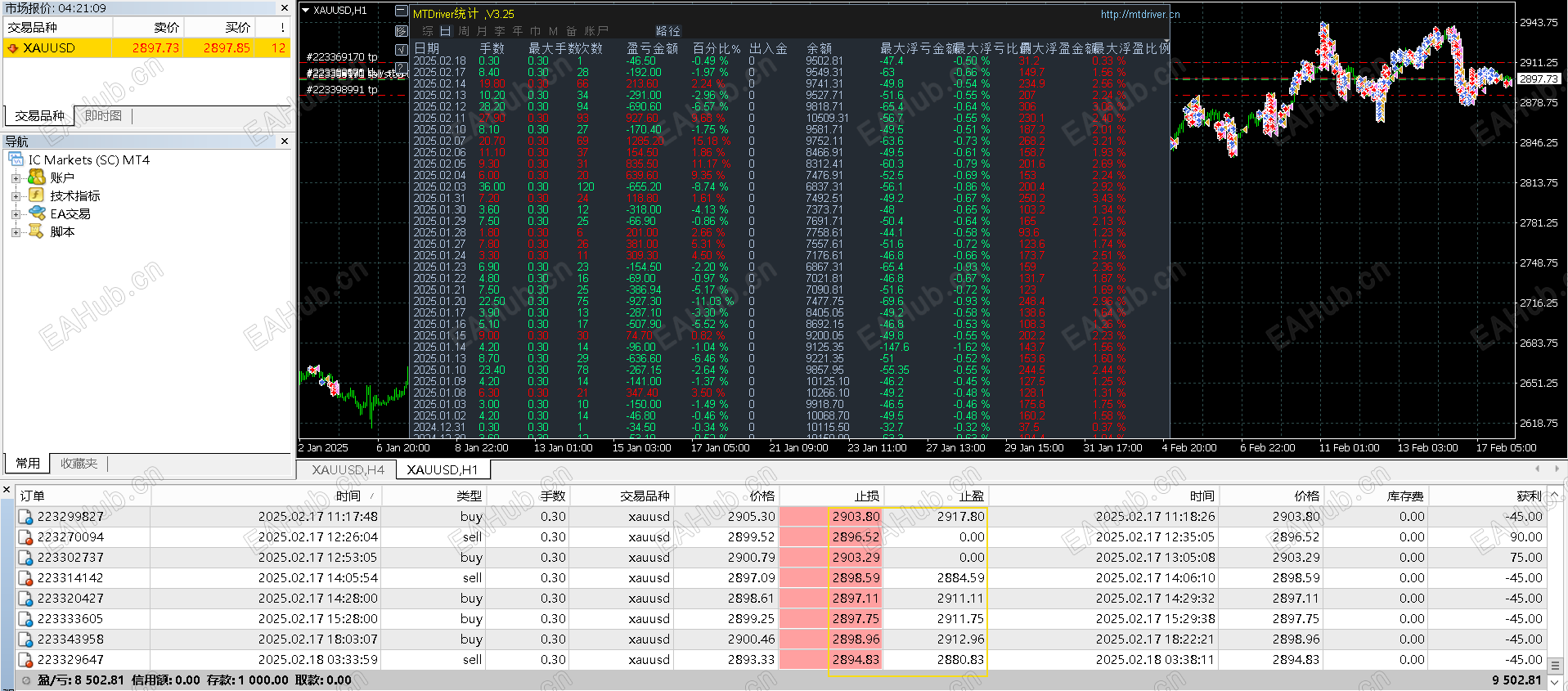Image resolution: width=1568 pixels, height=691 pixels.
Task: Switch to the XAUUSD,H4 chart tab
Action: click(x=348, y=469)
